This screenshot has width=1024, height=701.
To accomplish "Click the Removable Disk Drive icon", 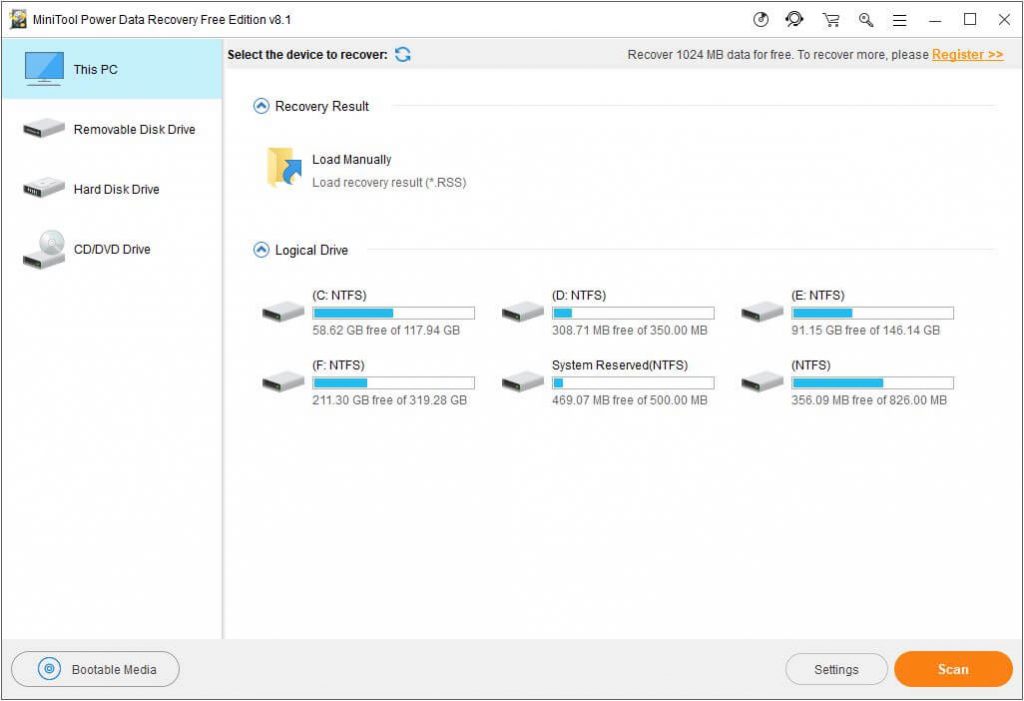I will (44, 129).
